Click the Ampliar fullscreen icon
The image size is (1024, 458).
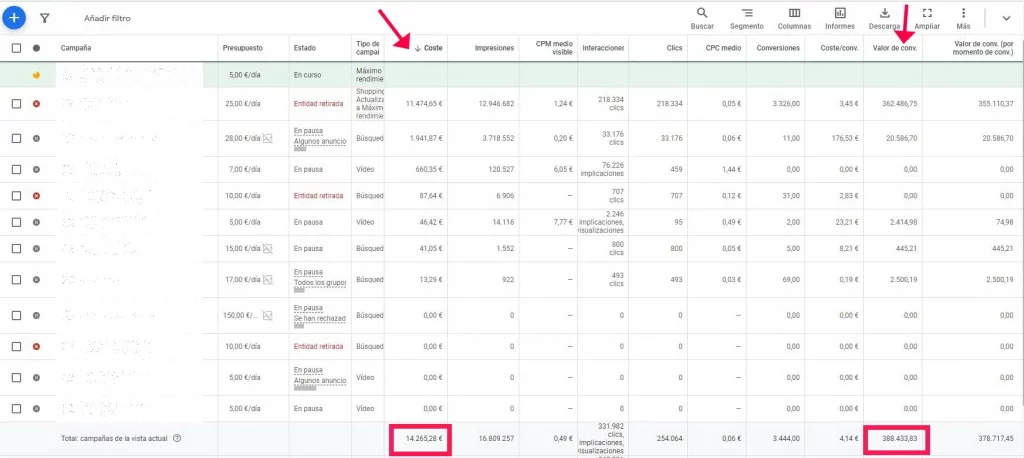pyautogui.click(x=927, y=17)
